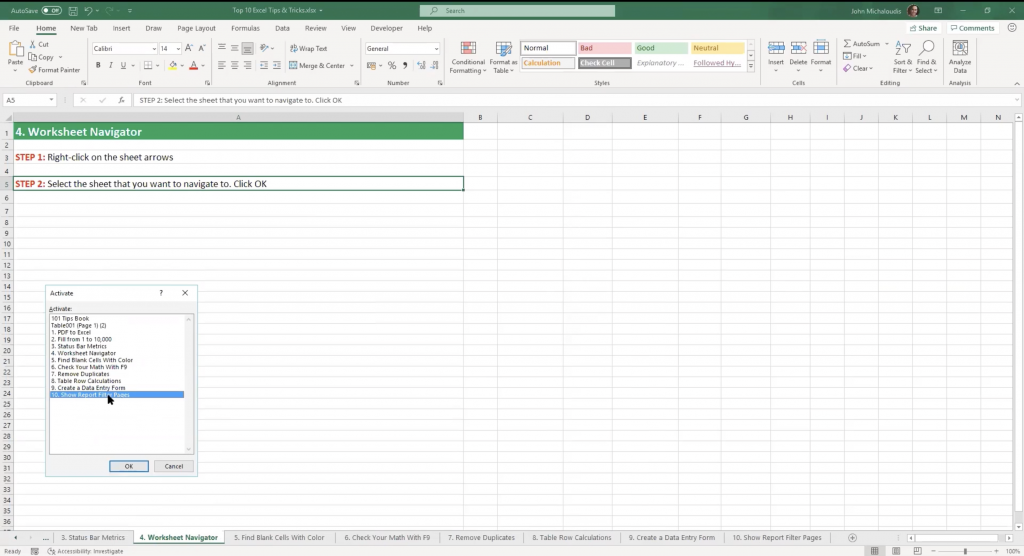Open the Insert ribbon tab

coord(121,28)
